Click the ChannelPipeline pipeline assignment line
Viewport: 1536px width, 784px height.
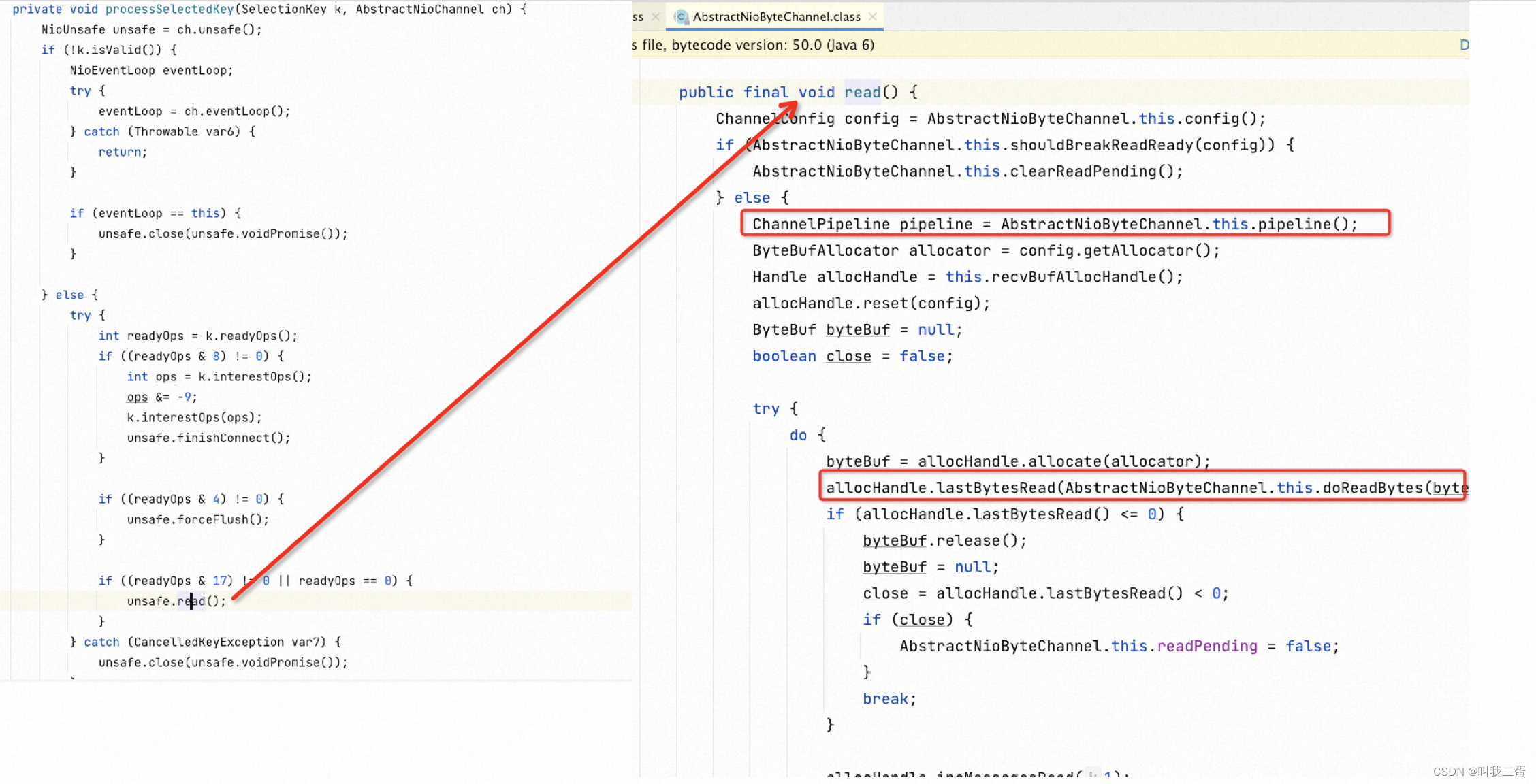click(x=1055, y=223)
